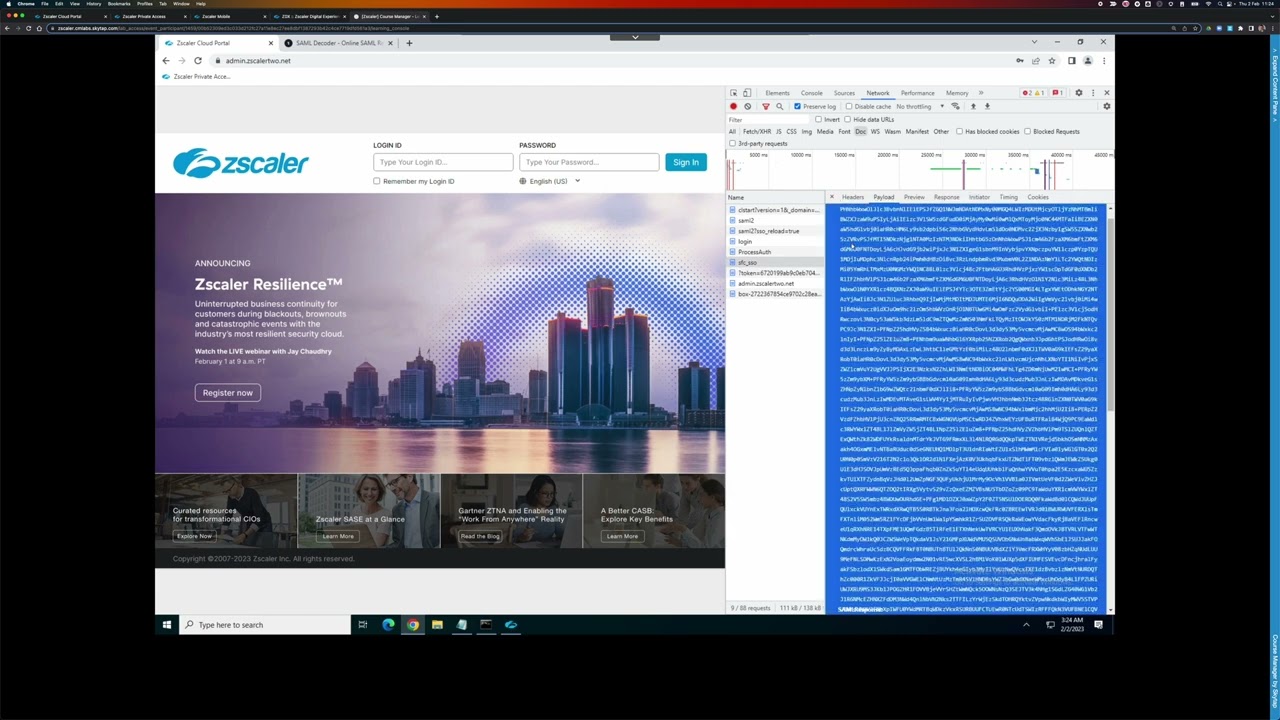Clear the network log
Viewport: 1280px width, 720px height.
pyautogui.click(x=747, y=106)
